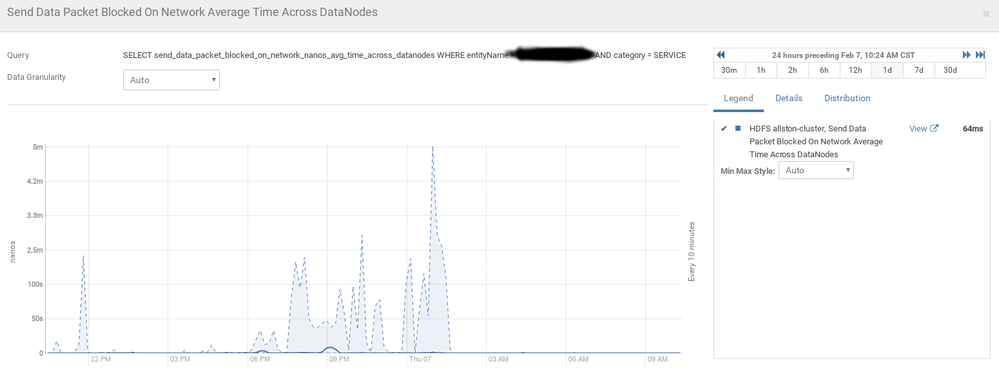Open the Min Max Style dropdown
999x386 pixels.
point(816,170)
